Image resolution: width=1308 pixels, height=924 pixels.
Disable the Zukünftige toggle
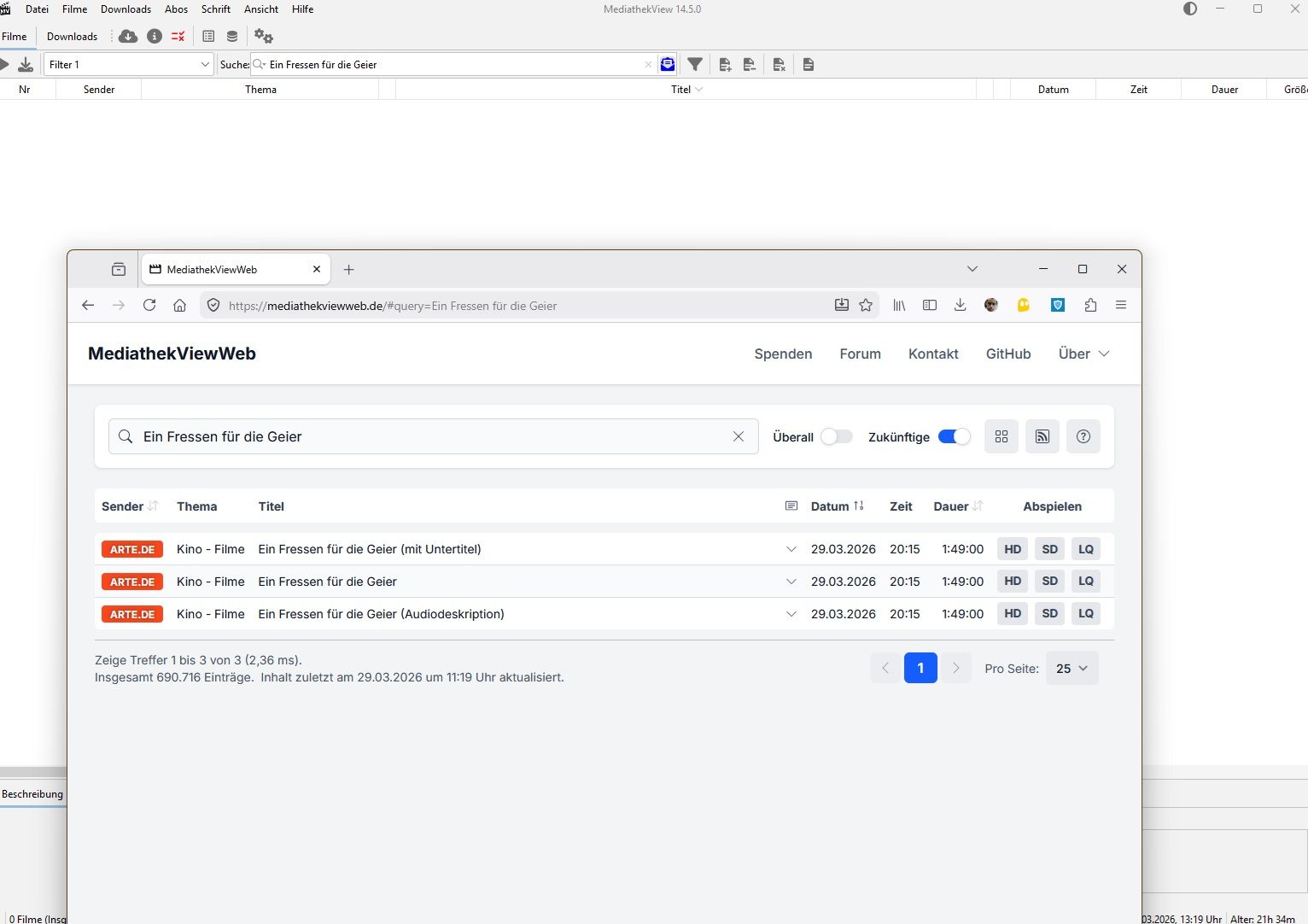[954, 436]
